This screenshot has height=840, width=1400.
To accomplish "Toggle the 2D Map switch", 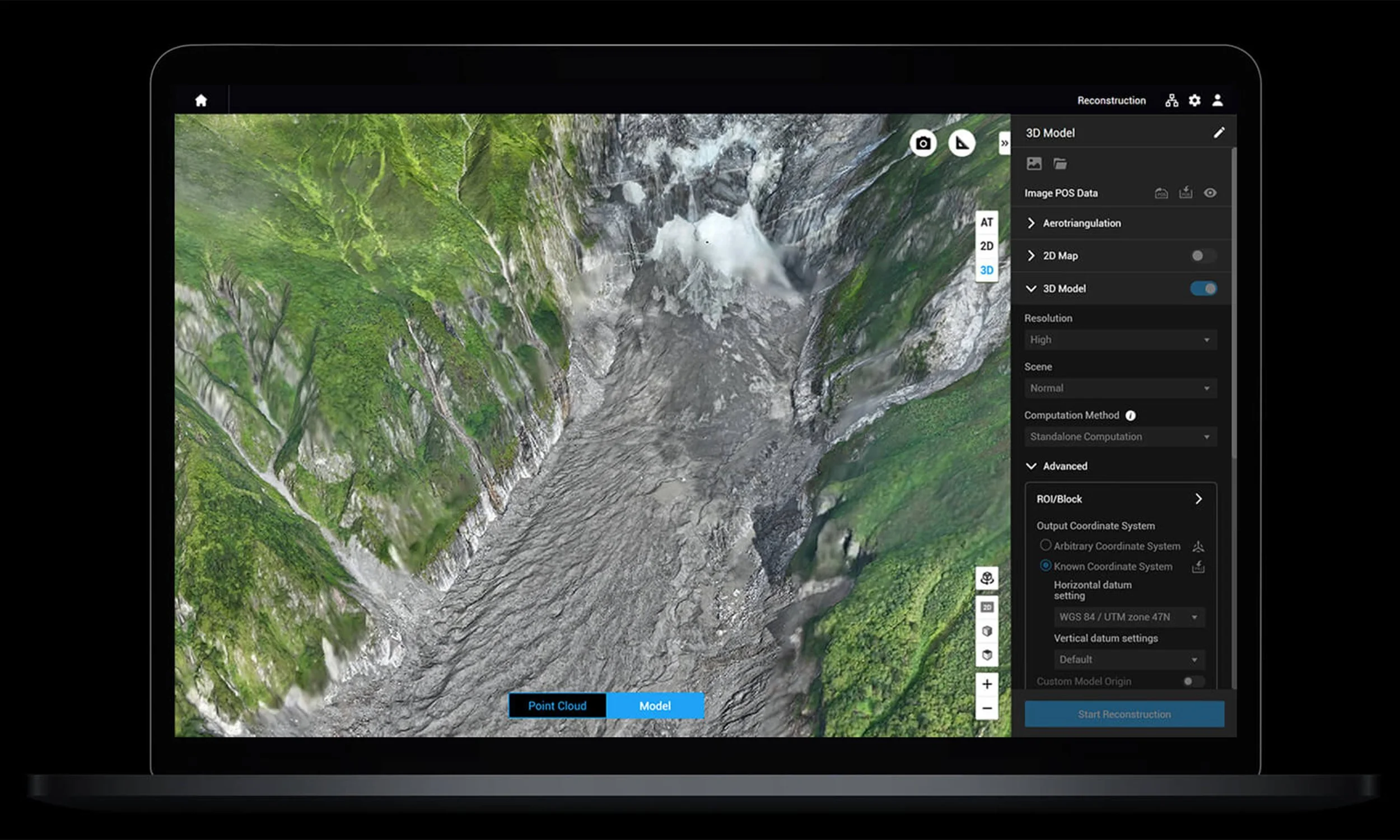I will coord(1202,256).
